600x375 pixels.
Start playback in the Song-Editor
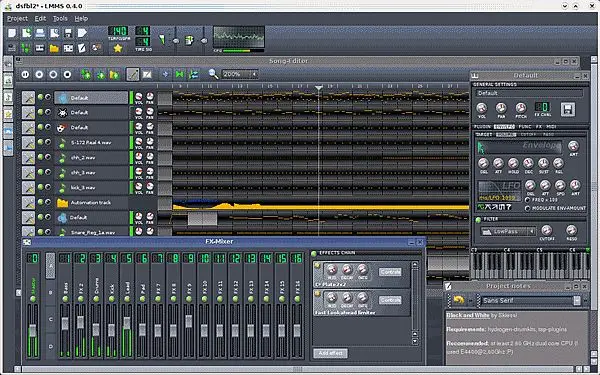(x=25, y=75)
